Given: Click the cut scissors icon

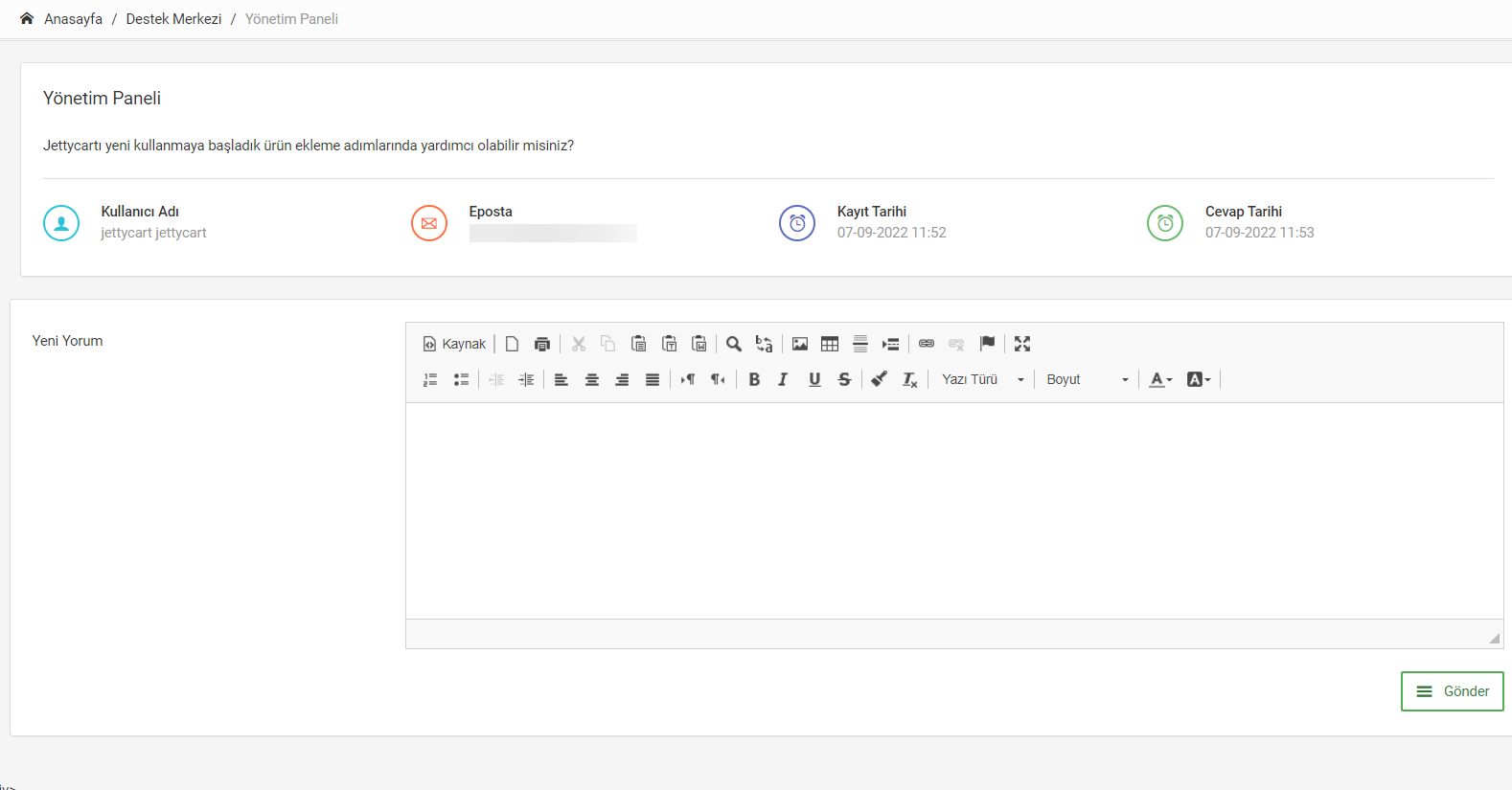Looking at the screenshot, I should [579, 344].
